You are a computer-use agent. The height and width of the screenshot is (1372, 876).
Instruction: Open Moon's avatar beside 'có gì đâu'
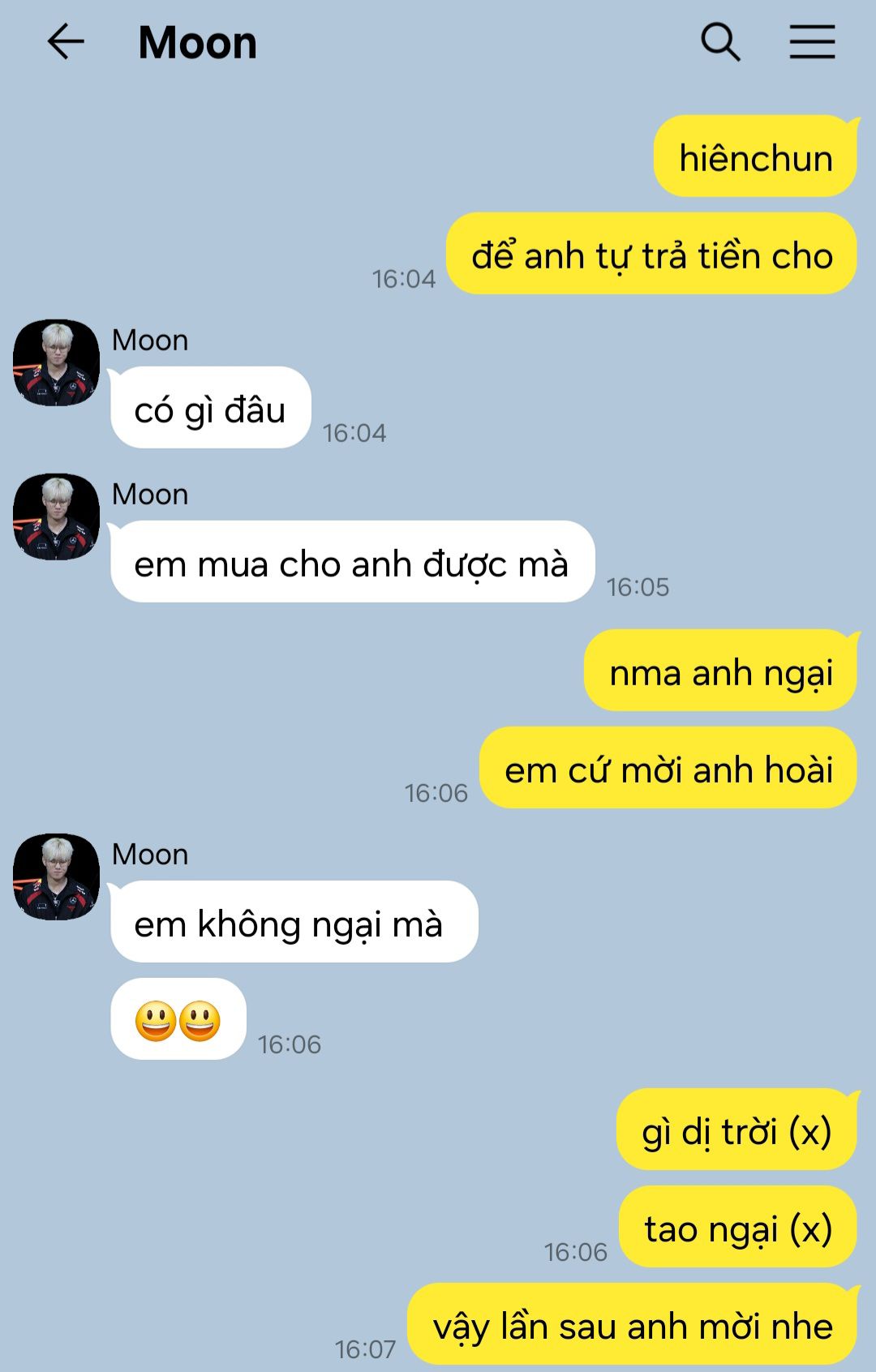[56, 362]
